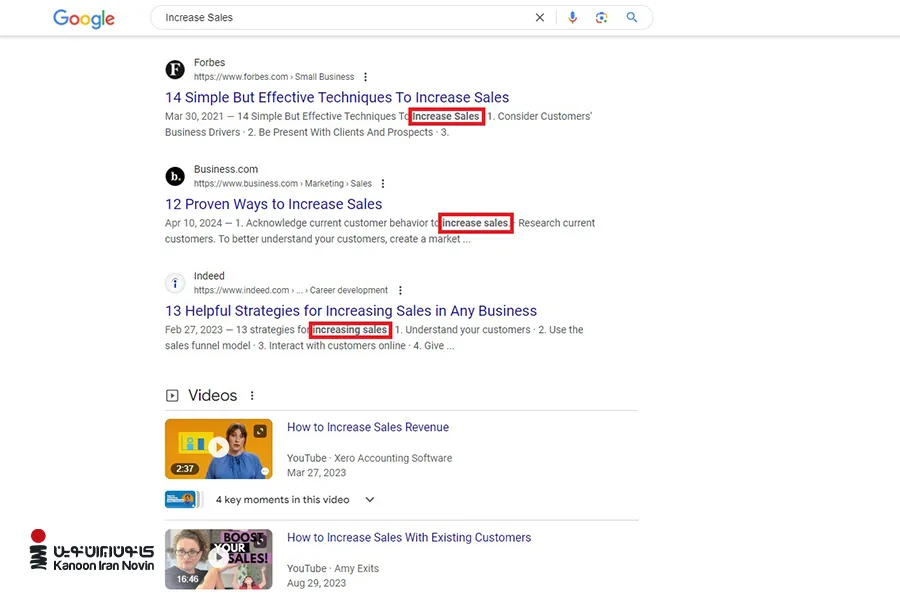Open the Forbes result options menu

tap(366, 77)
